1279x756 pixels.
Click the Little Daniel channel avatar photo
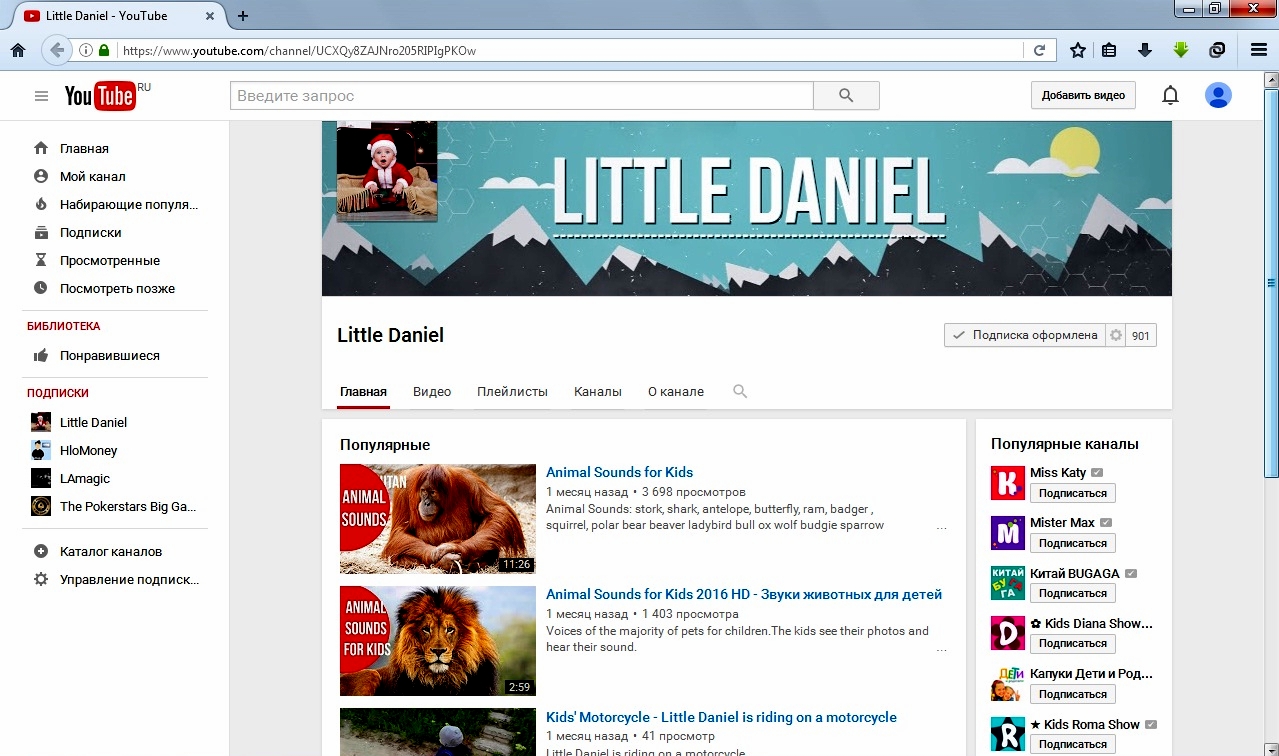387,171
